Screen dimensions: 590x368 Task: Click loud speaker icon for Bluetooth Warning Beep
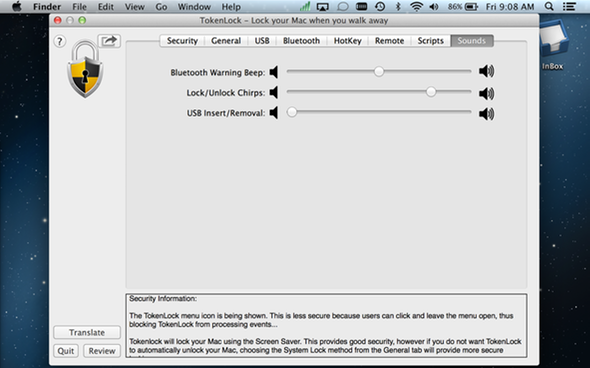click(487, 71)
